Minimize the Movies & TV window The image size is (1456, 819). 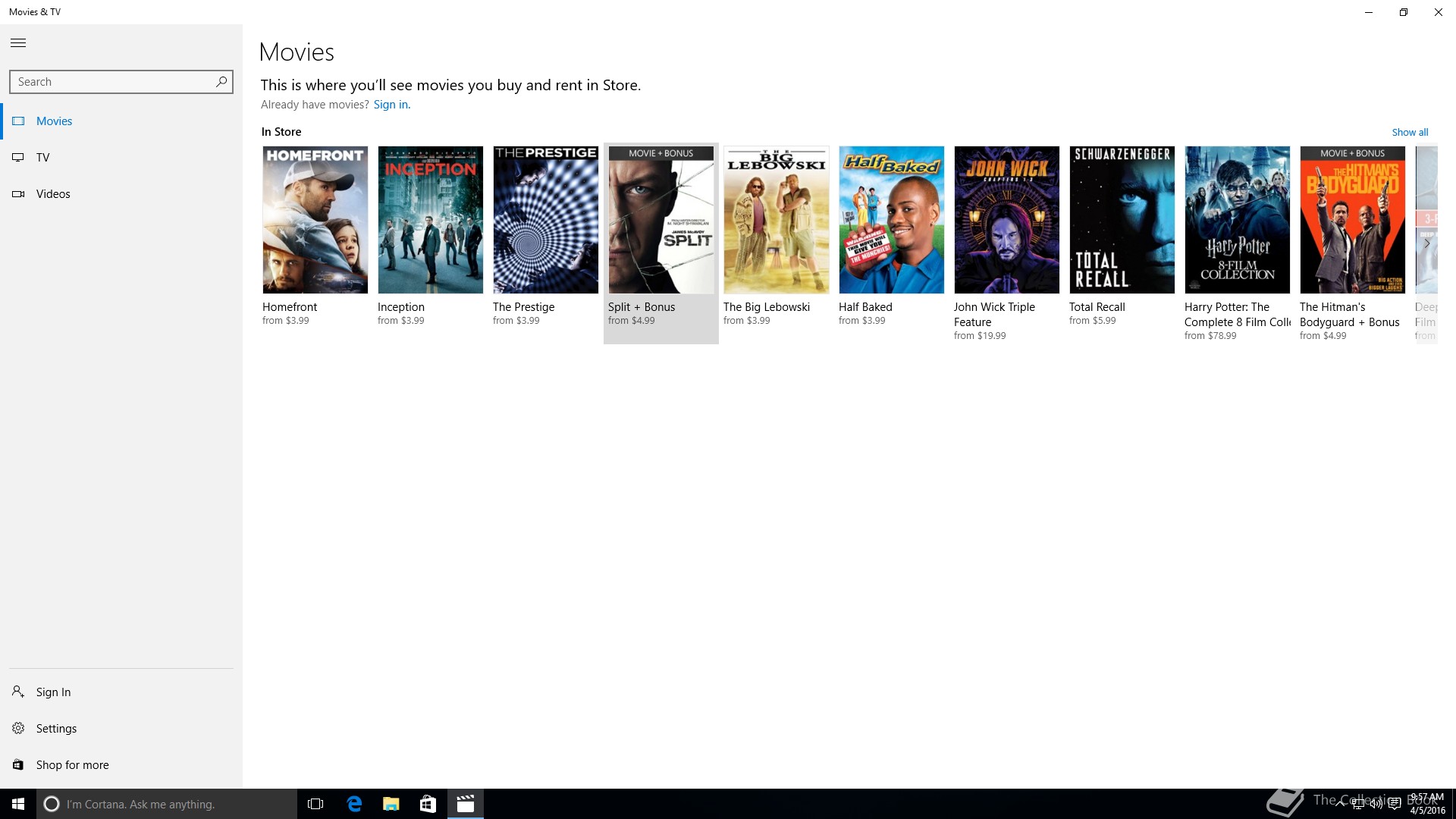tap(1369, 12)
